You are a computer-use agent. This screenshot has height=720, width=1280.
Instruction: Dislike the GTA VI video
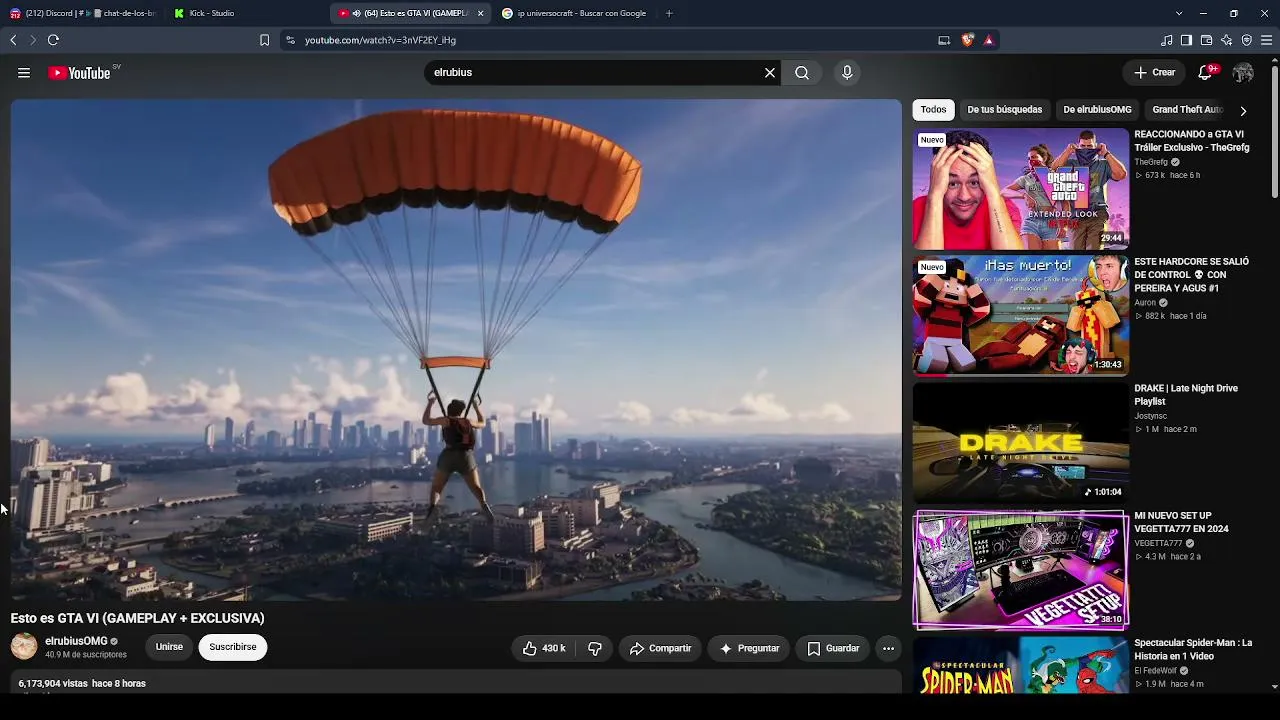595,648
